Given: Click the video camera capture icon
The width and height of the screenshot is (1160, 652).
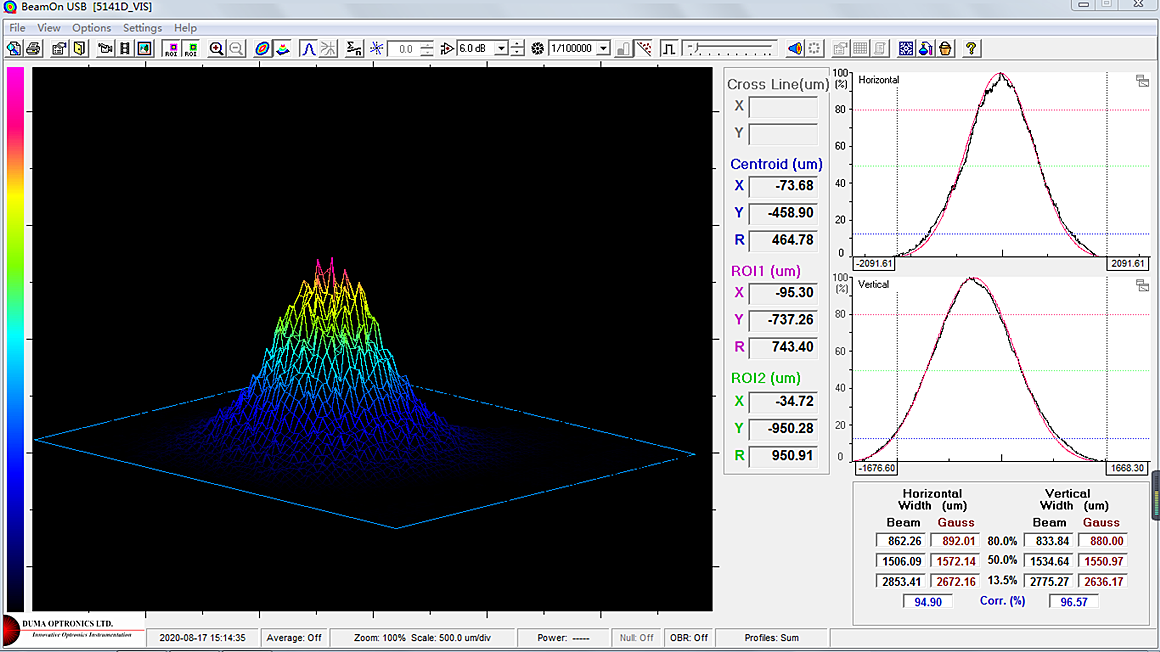Looking at the screenshot, I should (104, 48).
